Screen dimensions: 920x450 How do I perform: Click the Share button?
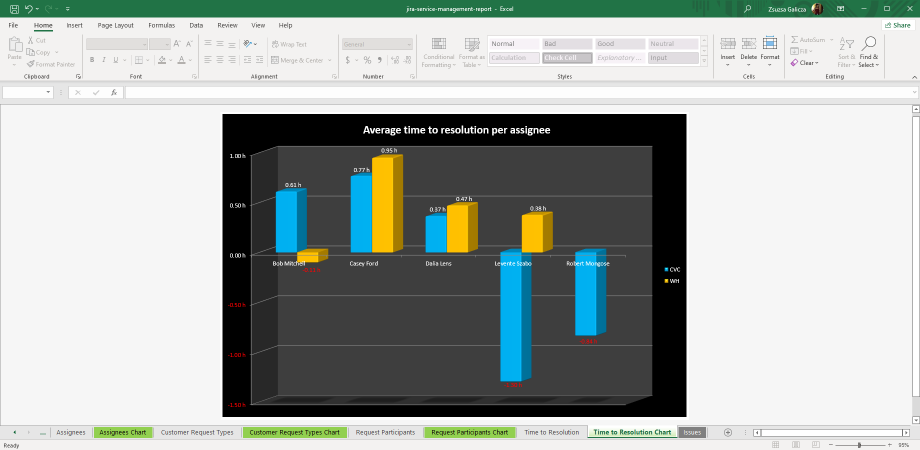pyautogui.click(x=896, y=24)
